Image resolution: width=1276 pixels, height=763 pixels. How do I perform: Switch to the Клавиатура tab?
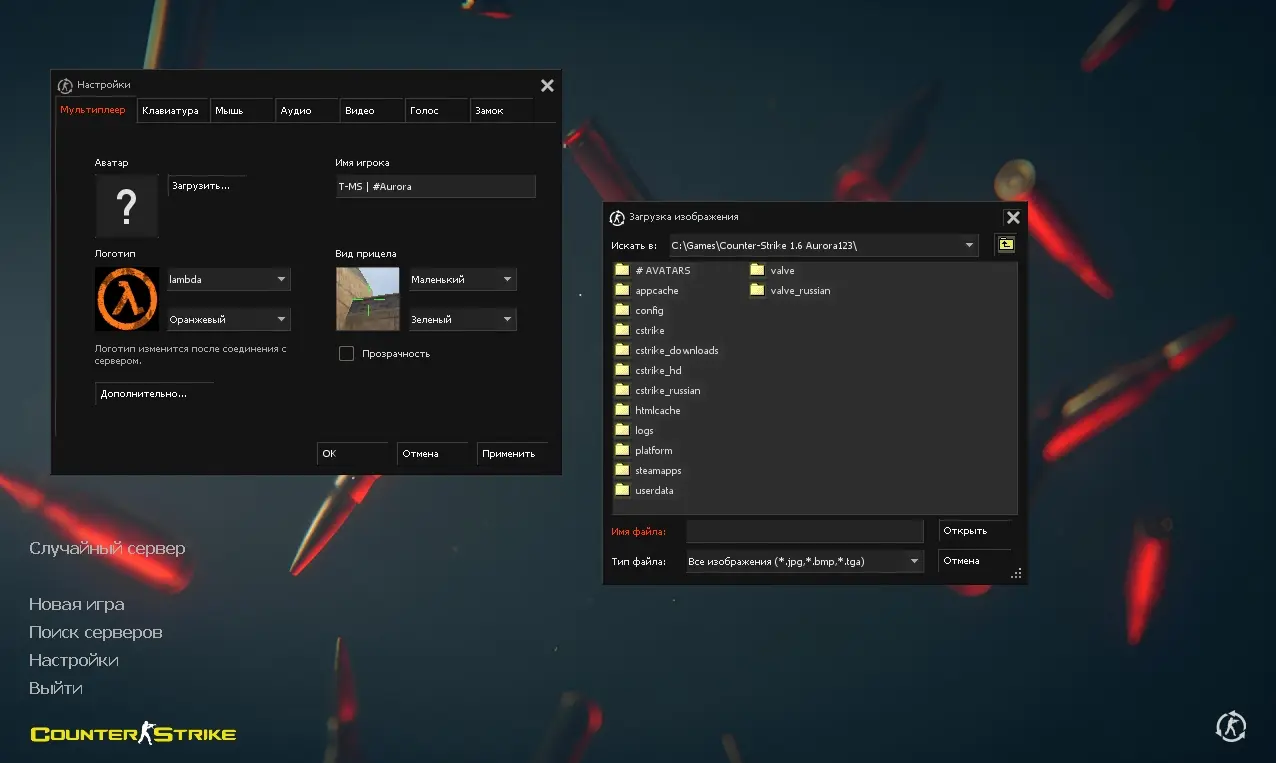pos(171,111)
